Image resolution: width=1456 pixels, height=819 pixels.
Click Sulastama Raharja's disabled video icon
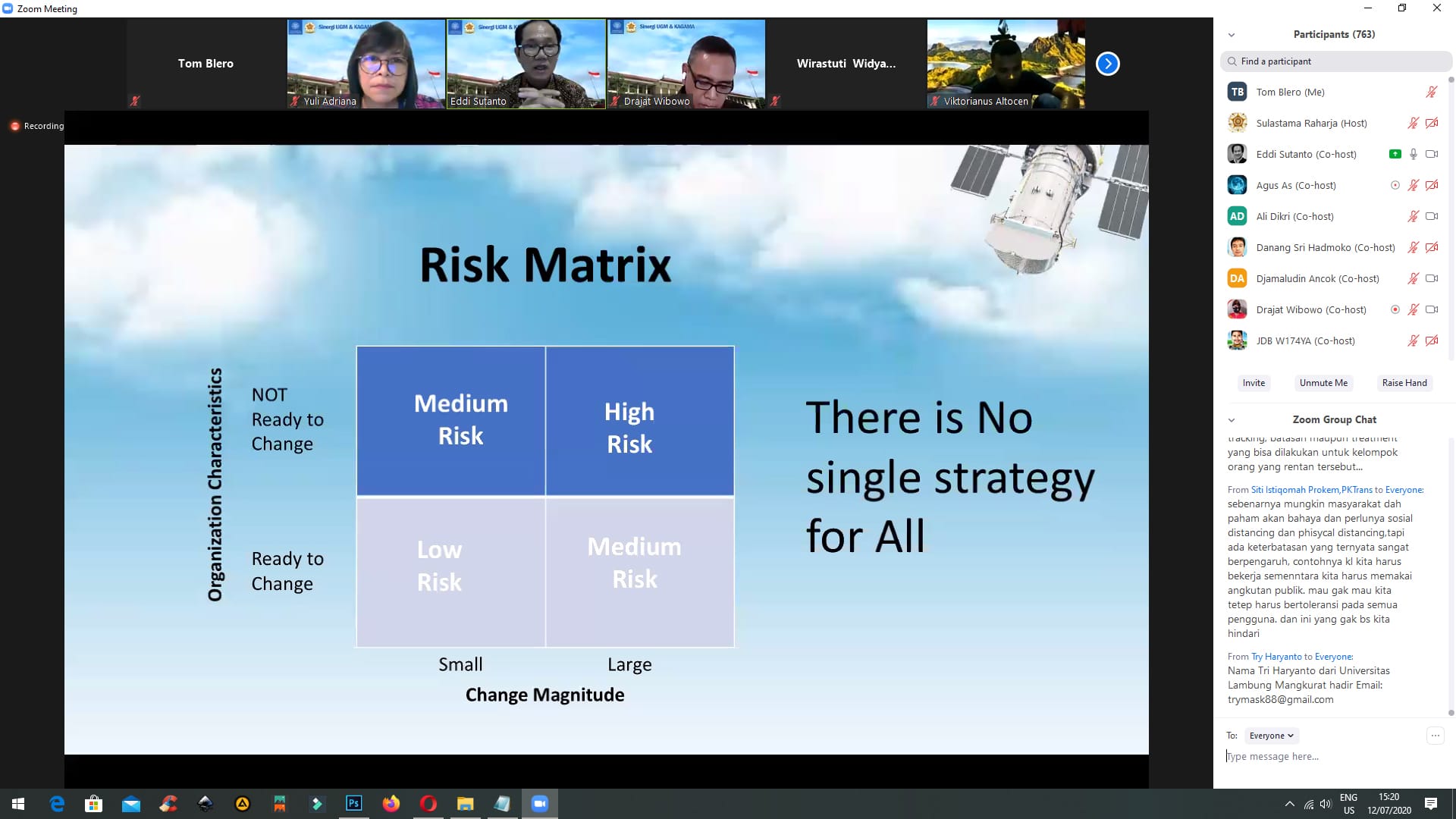click(x=1431, y=123)
